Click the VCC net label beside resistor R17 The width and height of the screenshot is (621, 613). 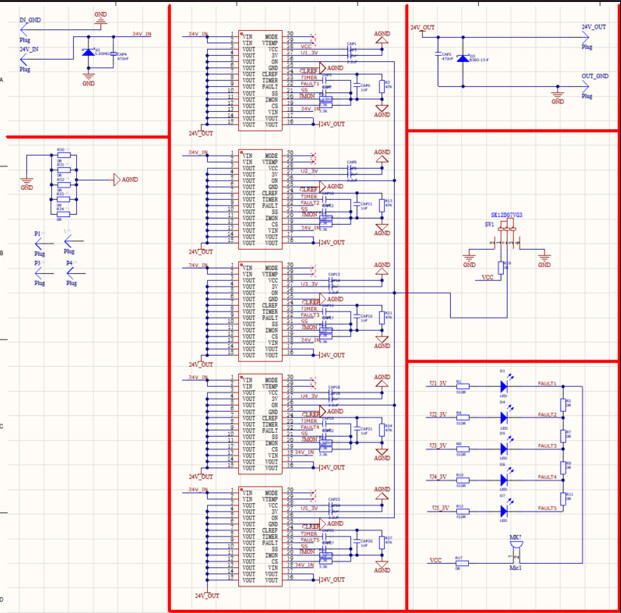pyautogui.click(x=435, y=560)
